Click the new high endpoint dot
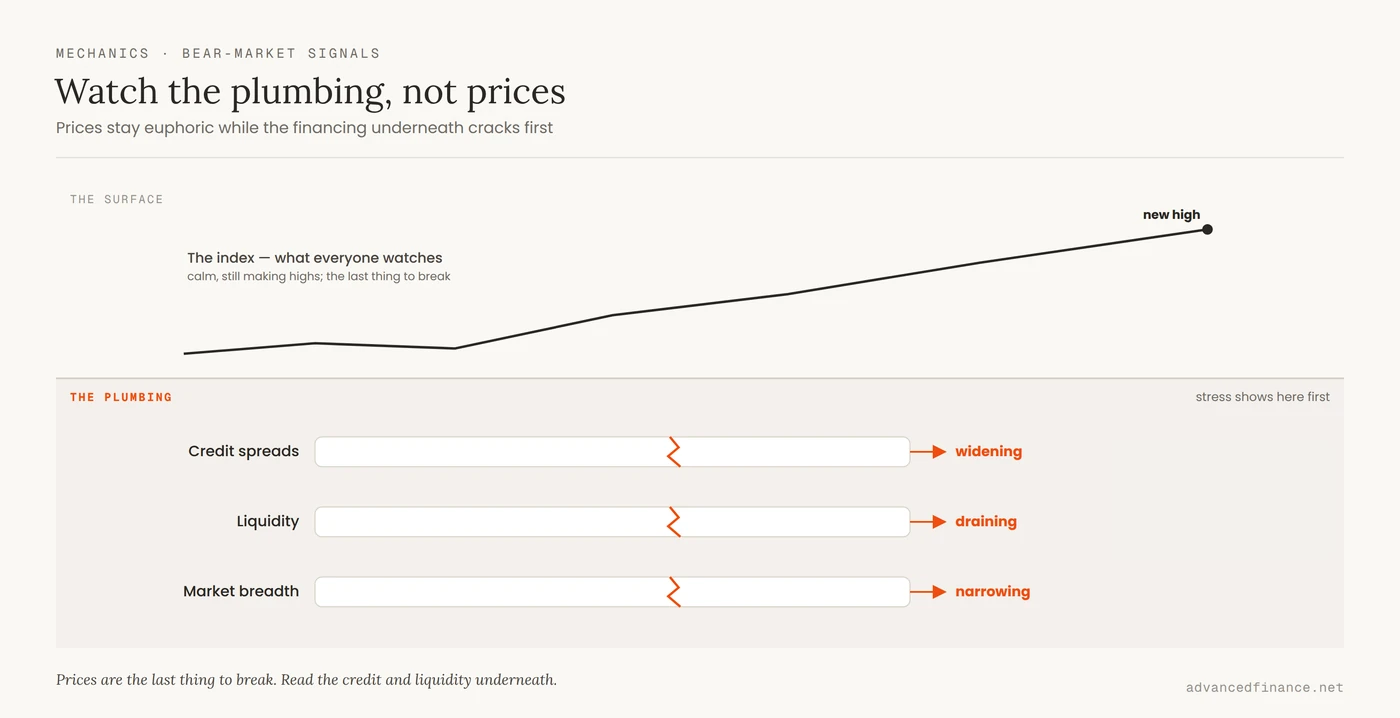 1207,229
